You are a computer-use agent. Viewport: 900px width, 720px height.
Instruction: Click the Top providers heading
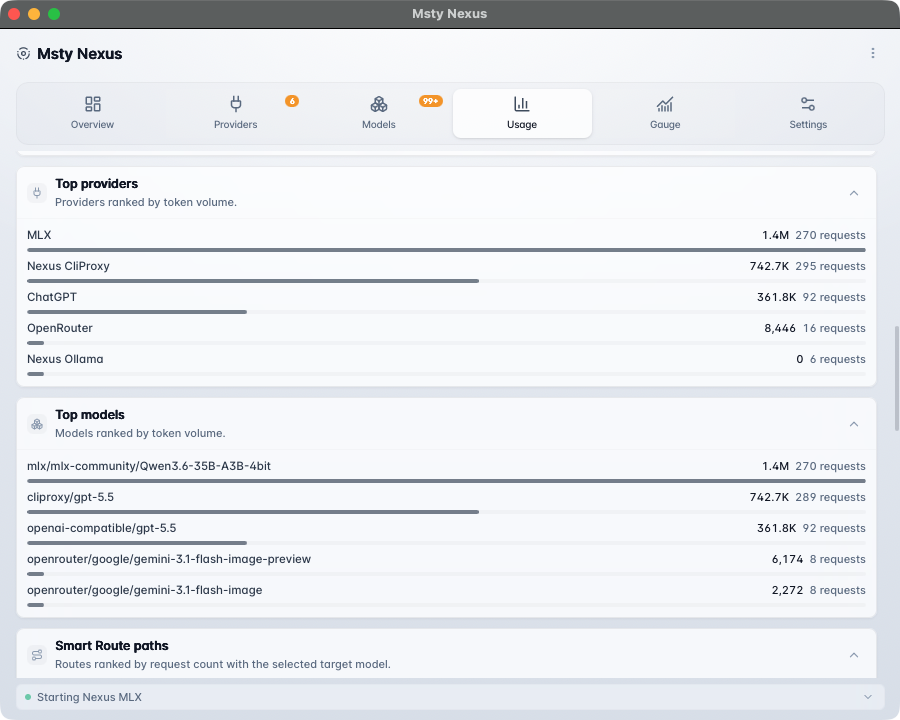96,184
